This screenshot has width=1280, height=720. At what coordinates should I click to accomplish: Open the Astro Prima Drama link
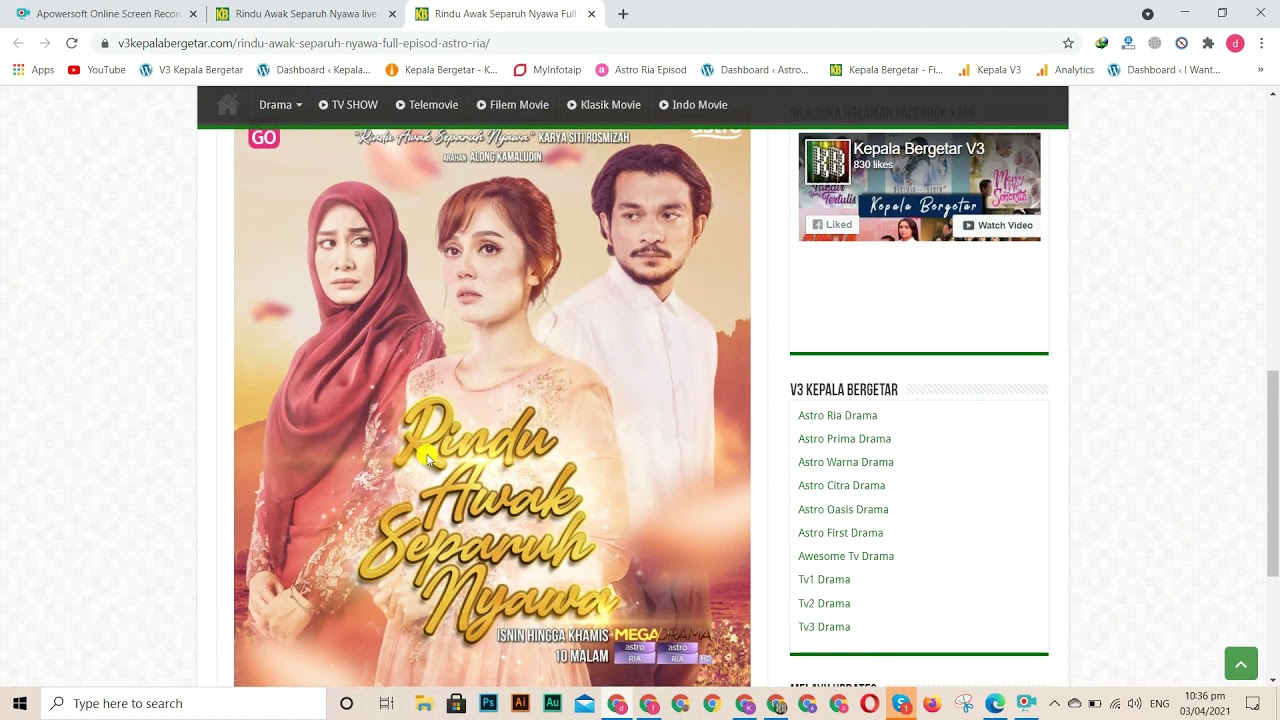[x=844, y=439]
